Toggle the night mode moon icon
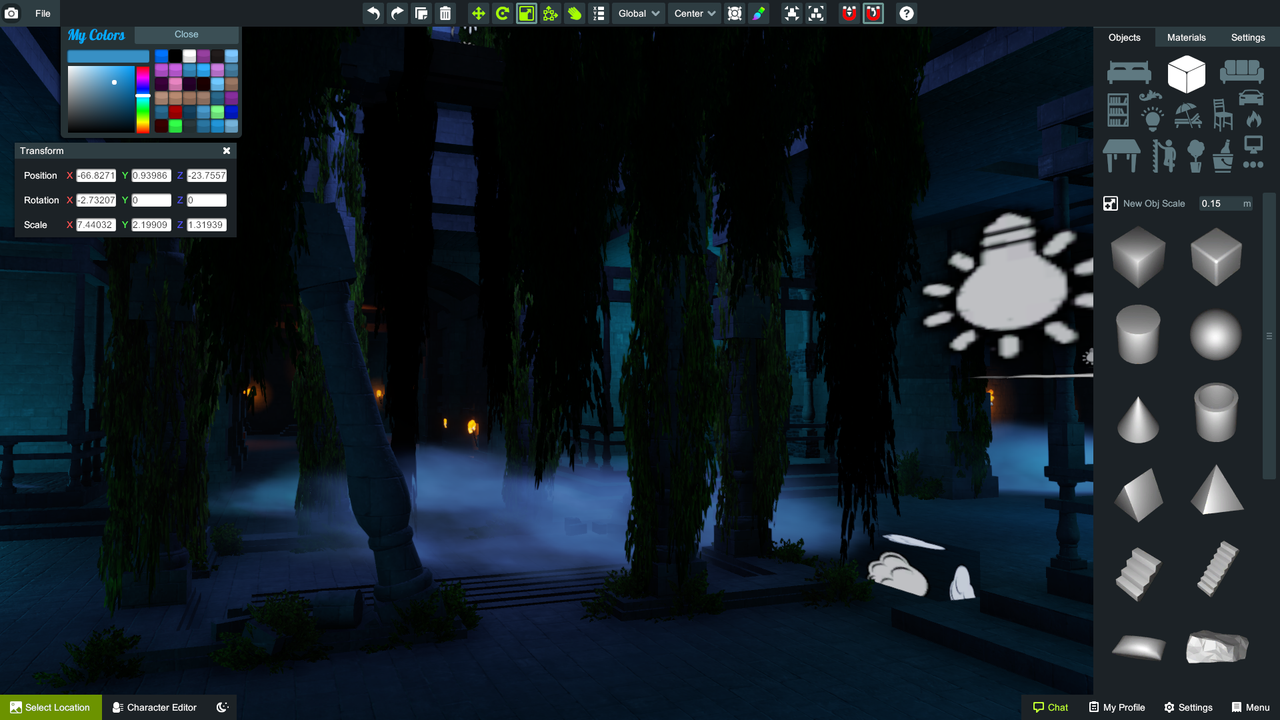The image size is (1280, 720). [x=222, y=707]
